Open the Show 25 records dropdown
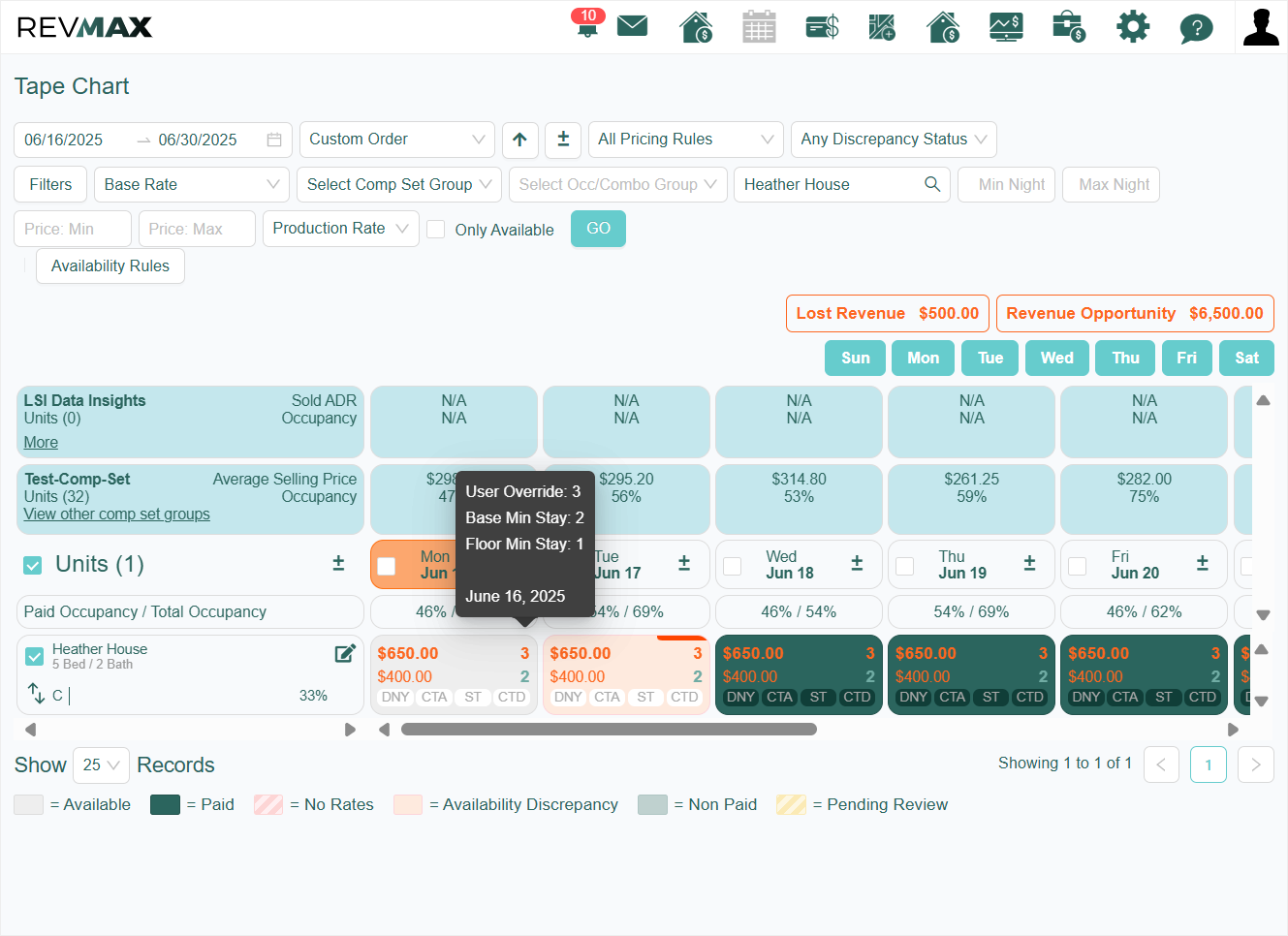The width and height of the screenshot is (1288, 936). click(102, 765)
